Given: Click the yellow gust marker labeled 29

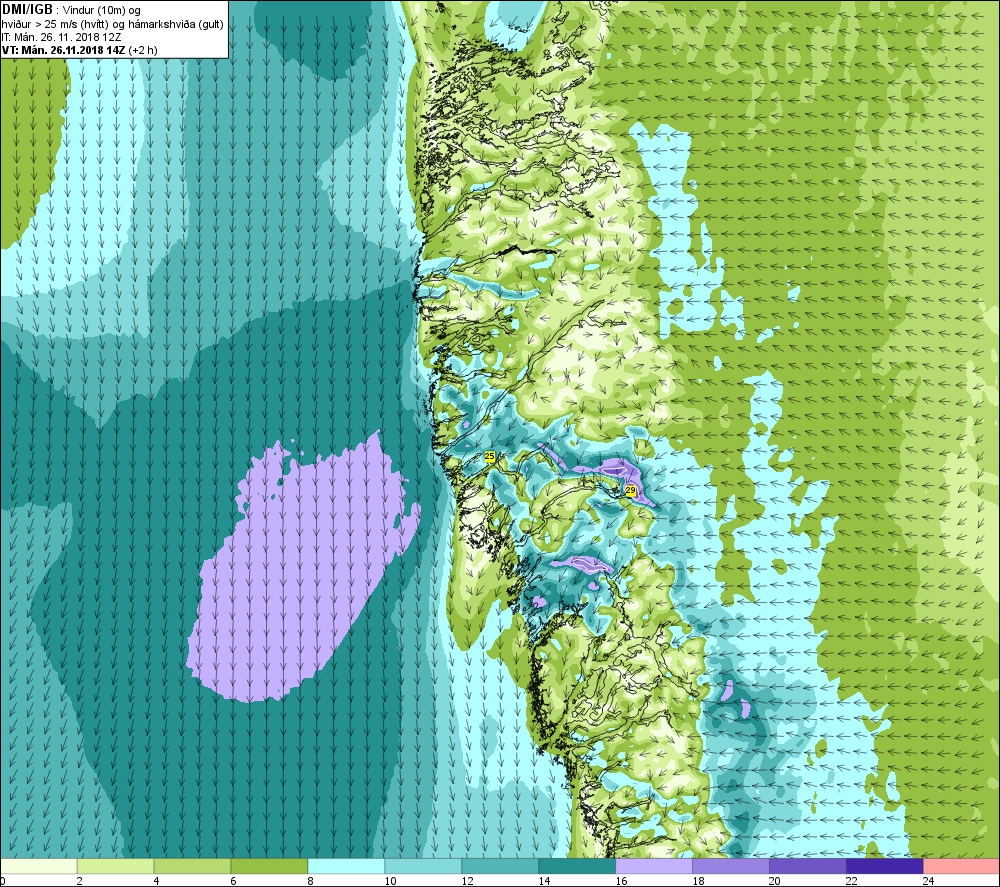Looking at the screenshot, I should pyautogui.click(x=630, y=490).
